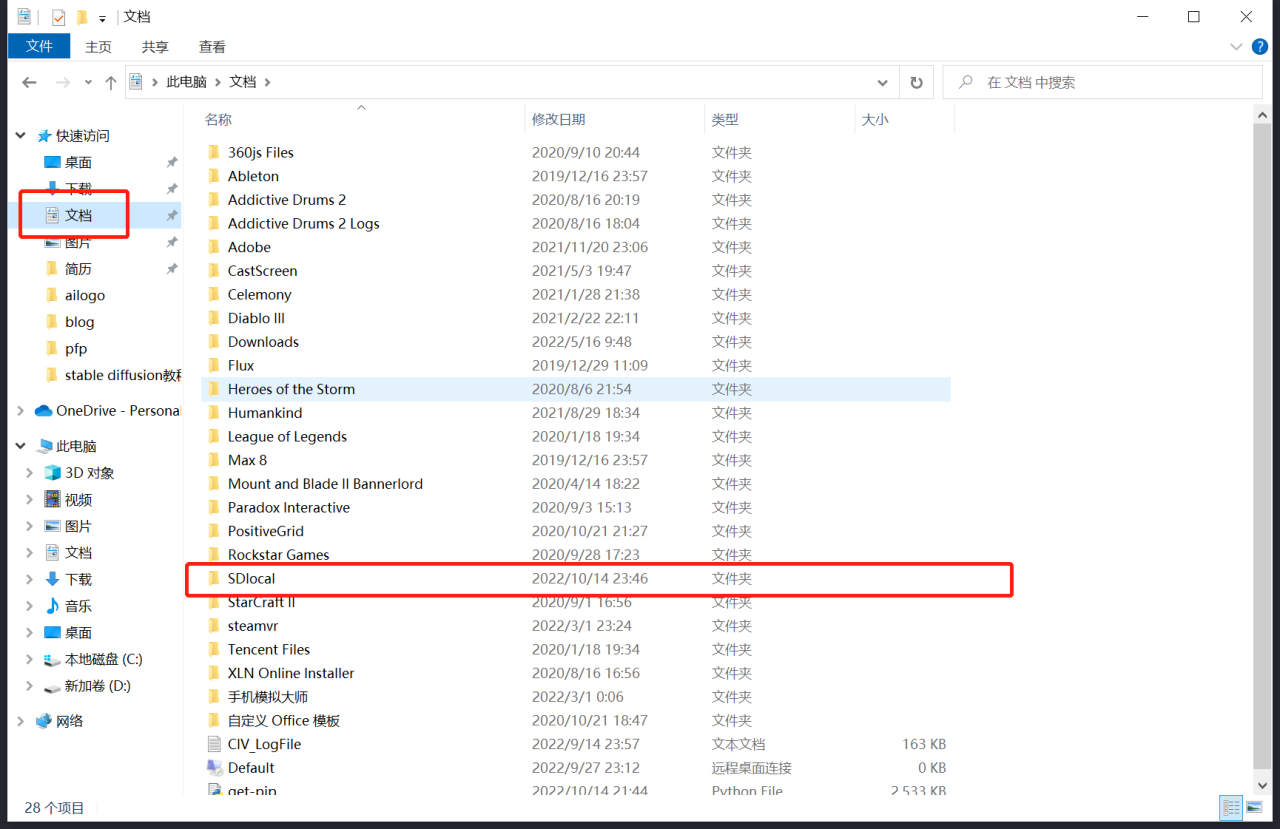Click the Downloads folder modified date 2022/5/16 9:48
The height and width of the screenshot is (829, 1280).
pyautogui.click(x=580, y=342)
